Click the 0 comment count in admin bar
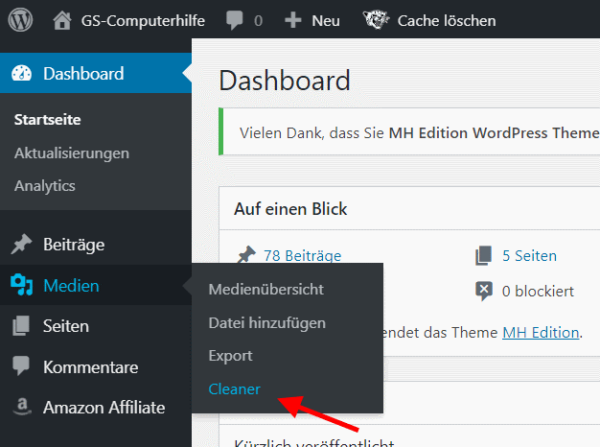Screen dimensions: 600x447 [x=258, y=21]
